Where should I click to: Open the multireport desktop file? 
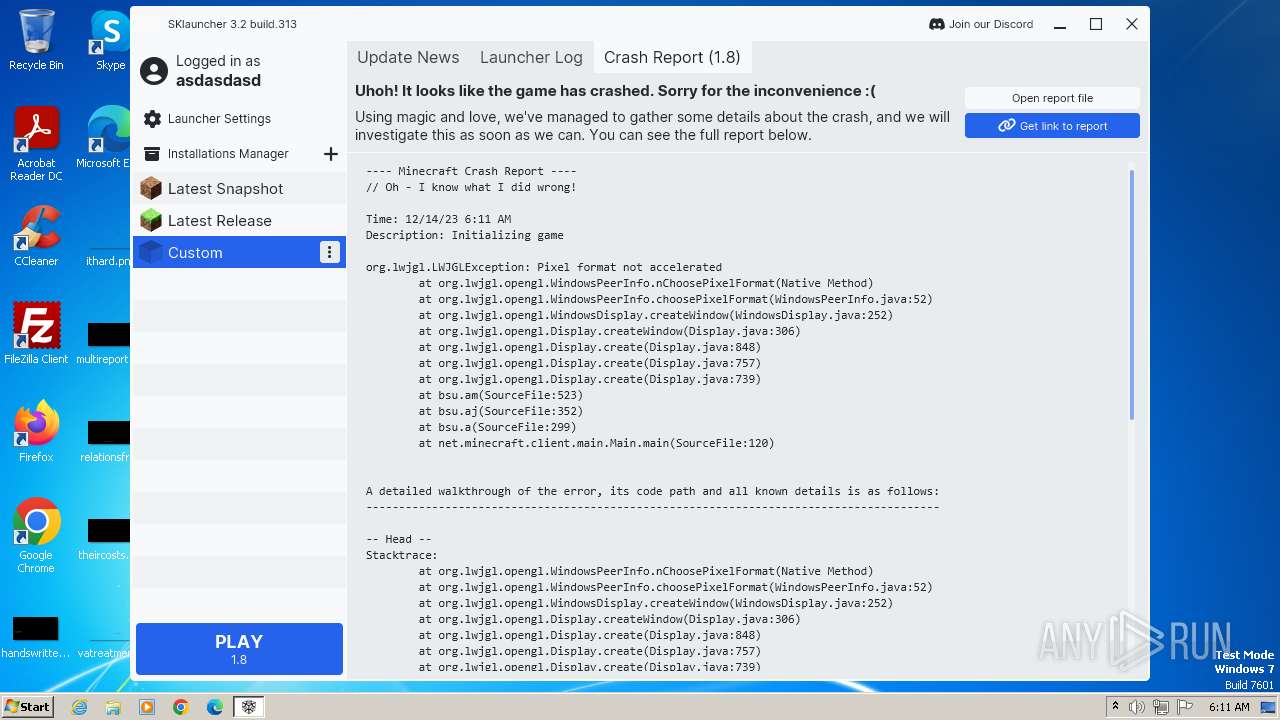coord(104,343)
